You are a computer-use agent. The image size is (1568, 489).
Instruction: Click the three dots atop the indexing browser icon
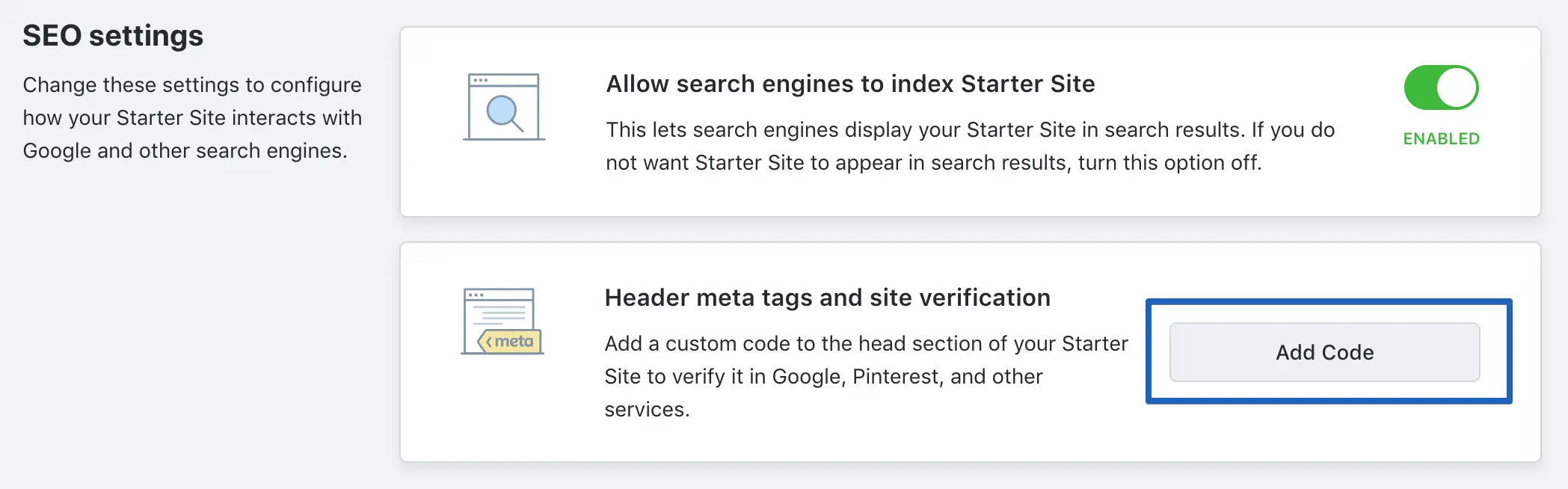tap(480, 80)
